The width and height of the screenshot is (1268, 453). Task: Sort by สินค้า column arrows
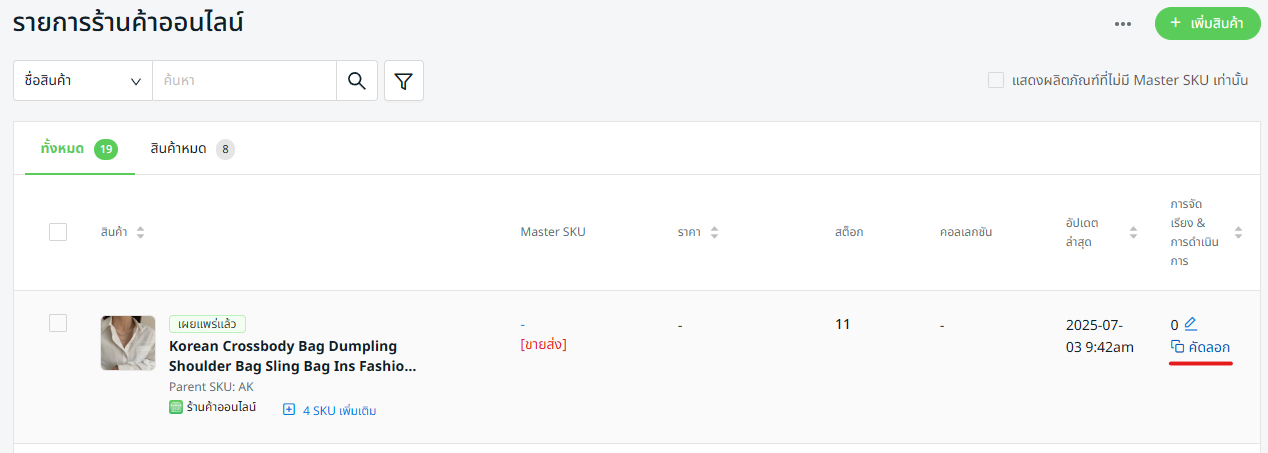[x=140, y=232]
